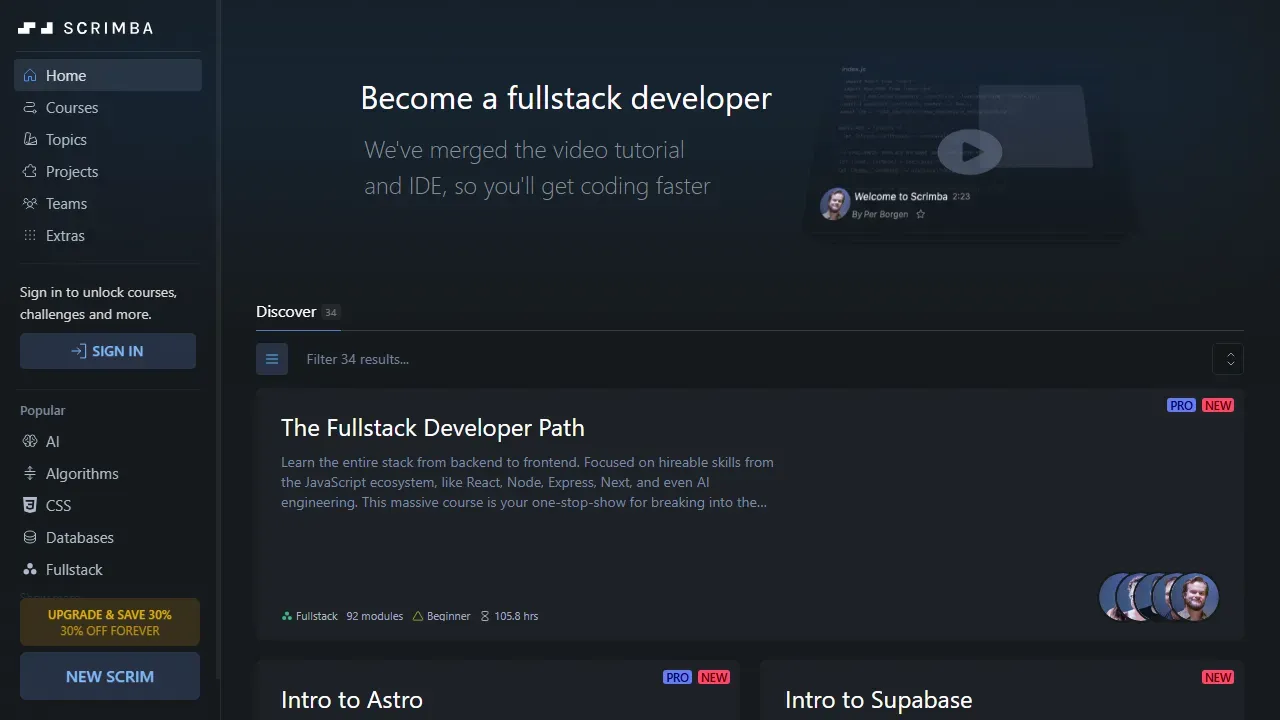Image resolution: width=1280 pixels, height=720 pixels.
Task: Select Teams in the sidebar
Action: point(108,203)
